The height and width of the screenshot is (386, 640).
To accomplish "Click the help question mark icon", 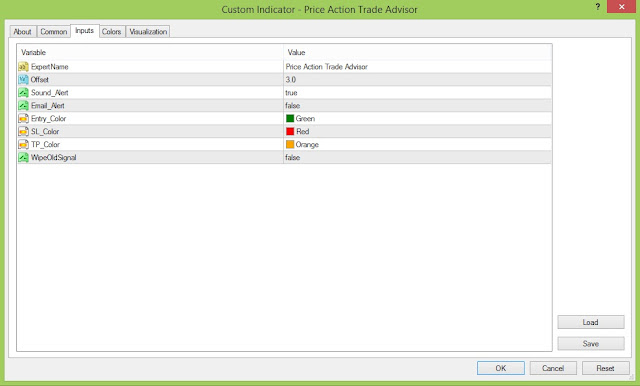I will pos(598,7).
